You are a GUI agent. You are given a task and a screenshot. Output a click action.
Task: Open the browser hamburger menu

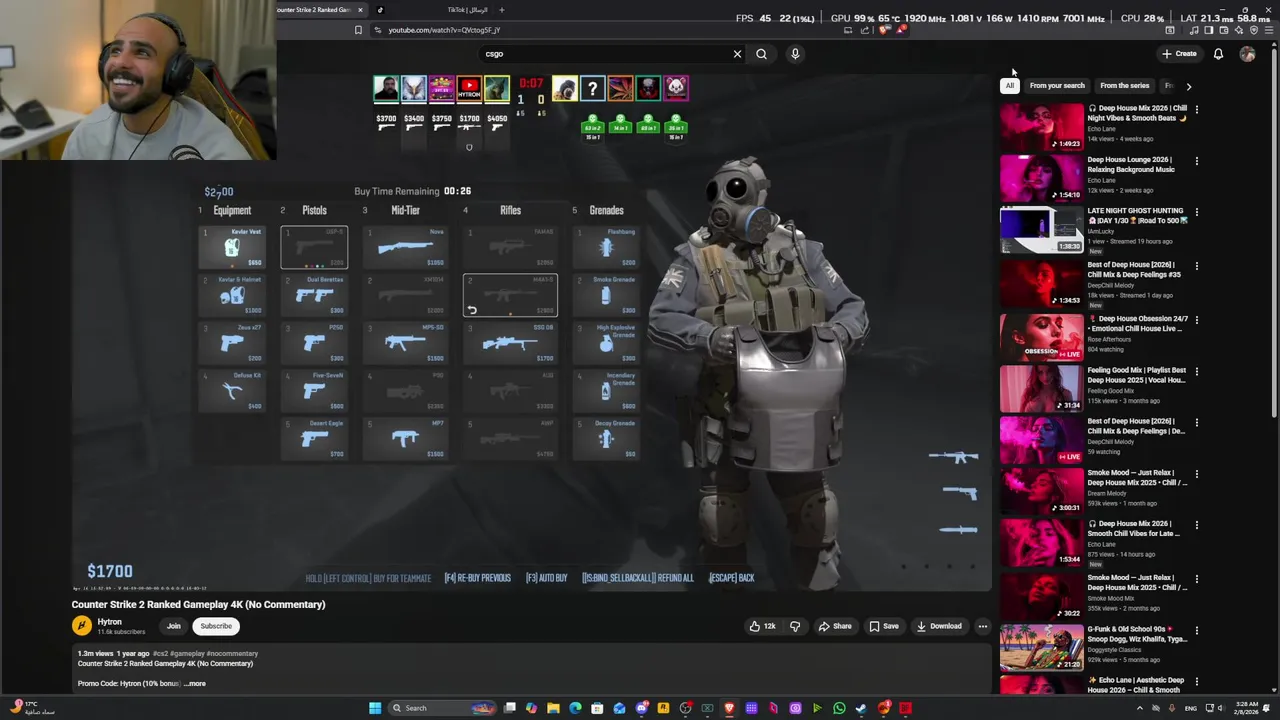1269,30
